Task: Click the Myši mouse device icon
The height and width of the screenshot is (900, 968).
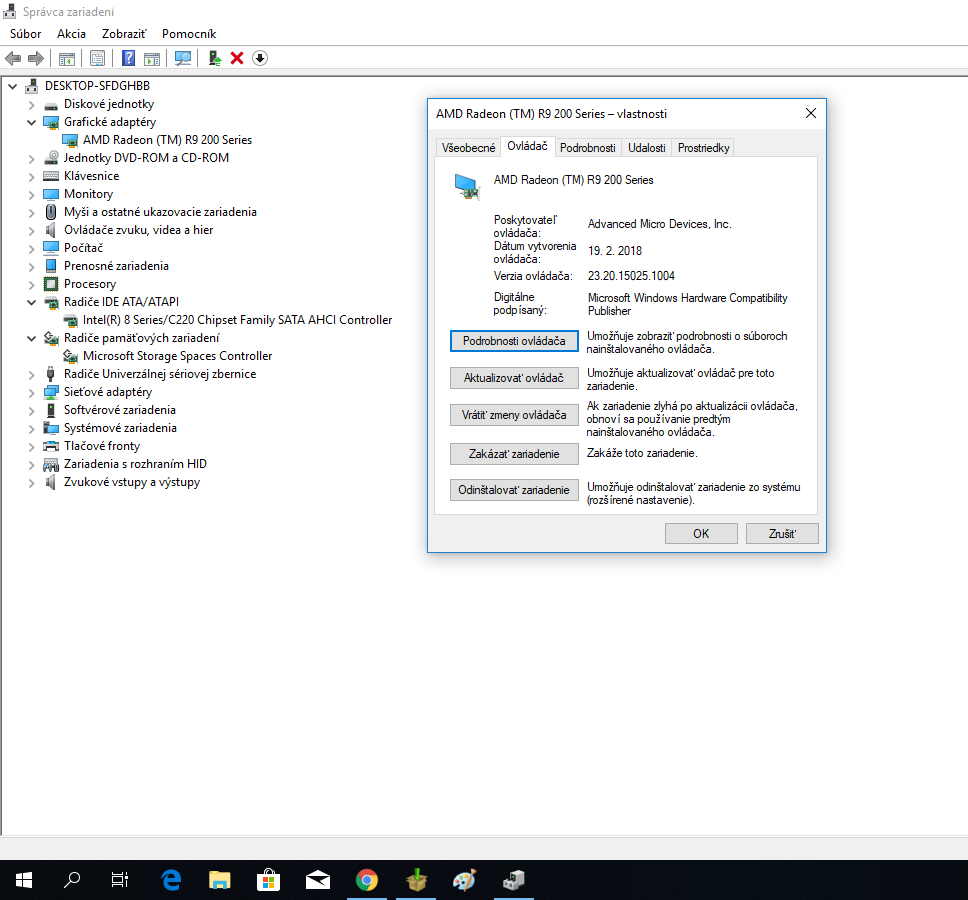Action: point(51,212)
